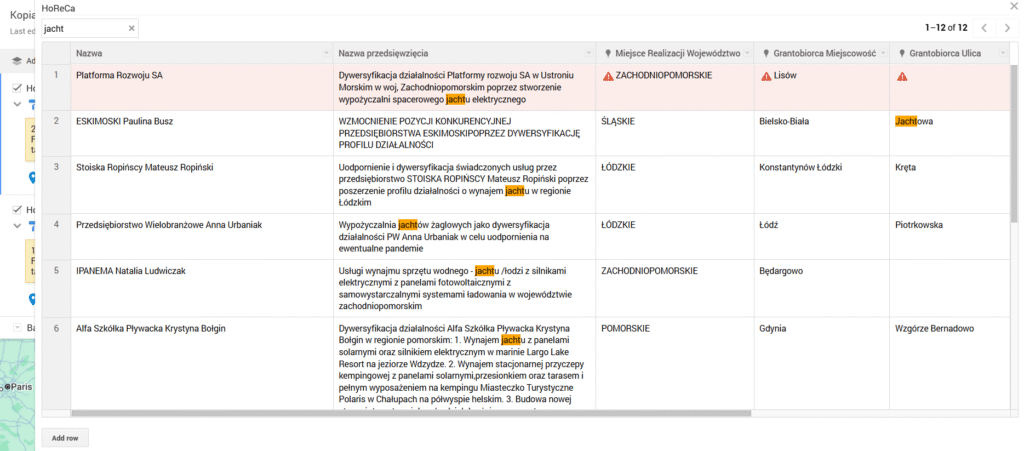Open Miejsce Realizacji Województwo column dropdown
The width and height of the screenshot is (1024, 451).
click(745, 53)
